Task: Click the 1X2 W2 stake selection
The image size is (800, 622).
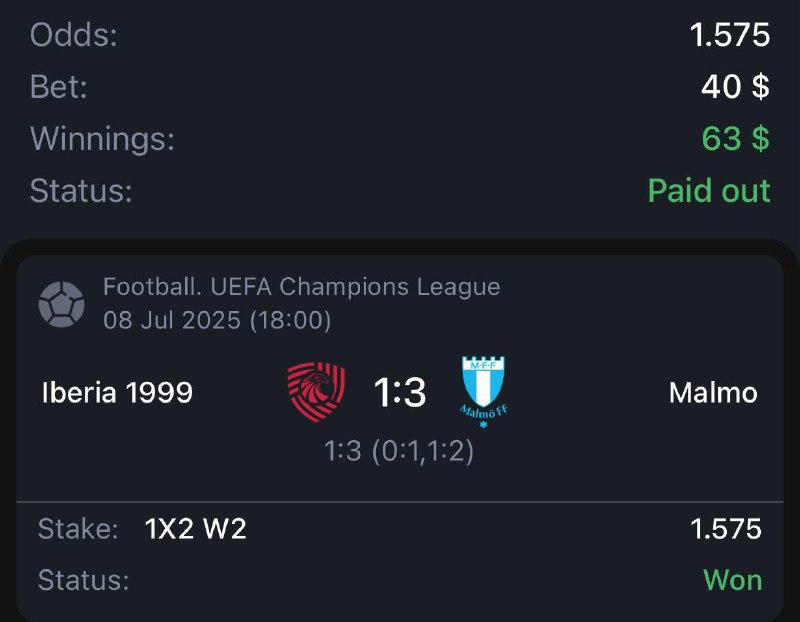Action: (x=196, y=529)
